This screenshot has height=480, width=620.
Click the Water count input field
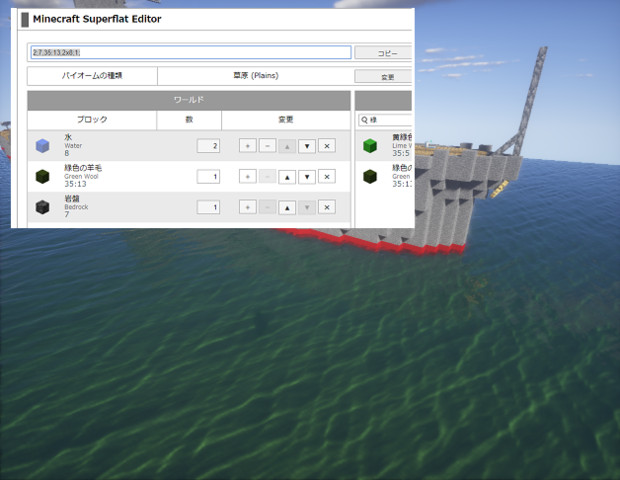(x=208, y=146)
